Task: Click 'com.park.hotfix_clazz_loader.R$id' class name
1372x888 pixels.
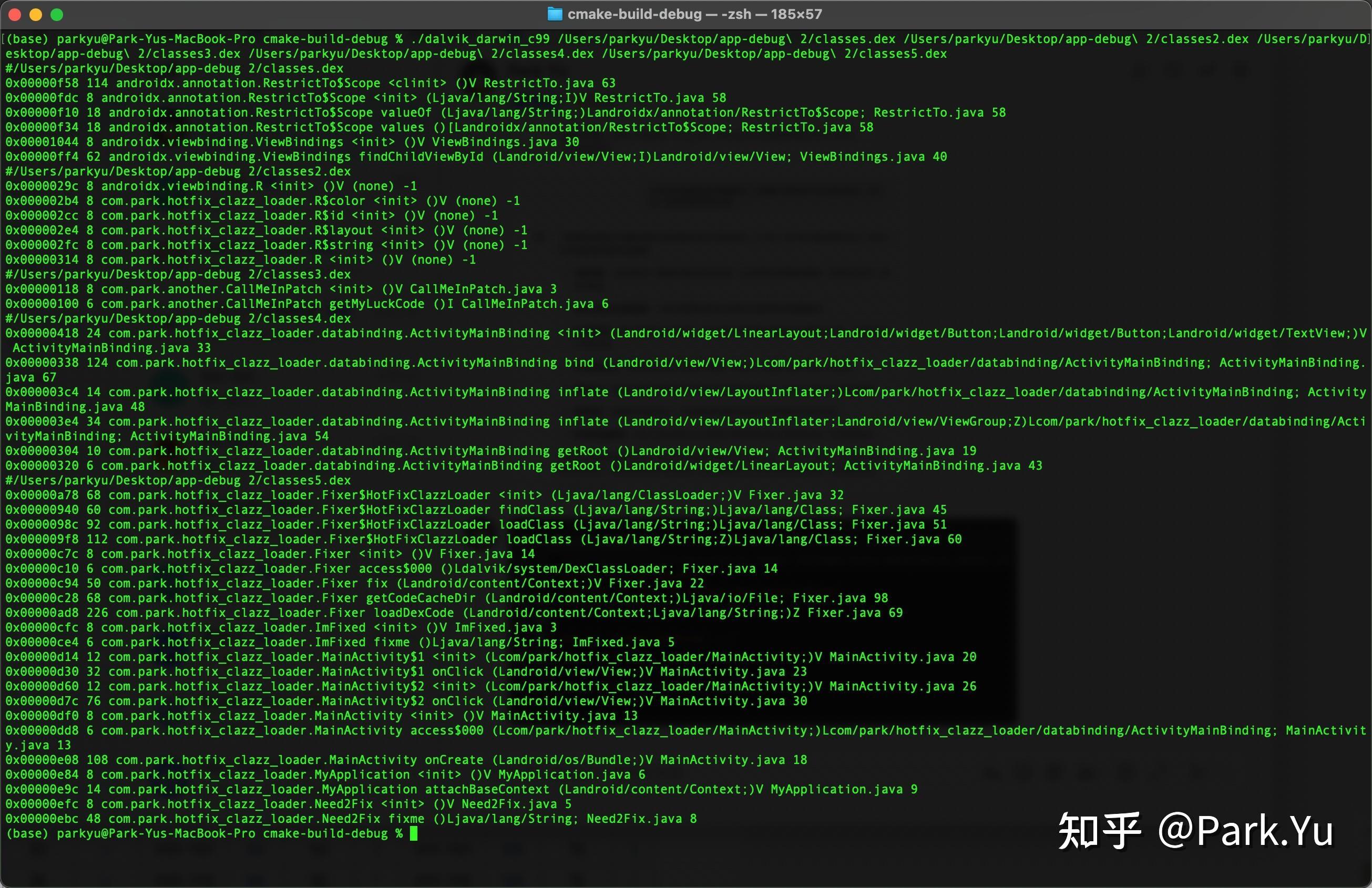Action: (x=222, y=215)
